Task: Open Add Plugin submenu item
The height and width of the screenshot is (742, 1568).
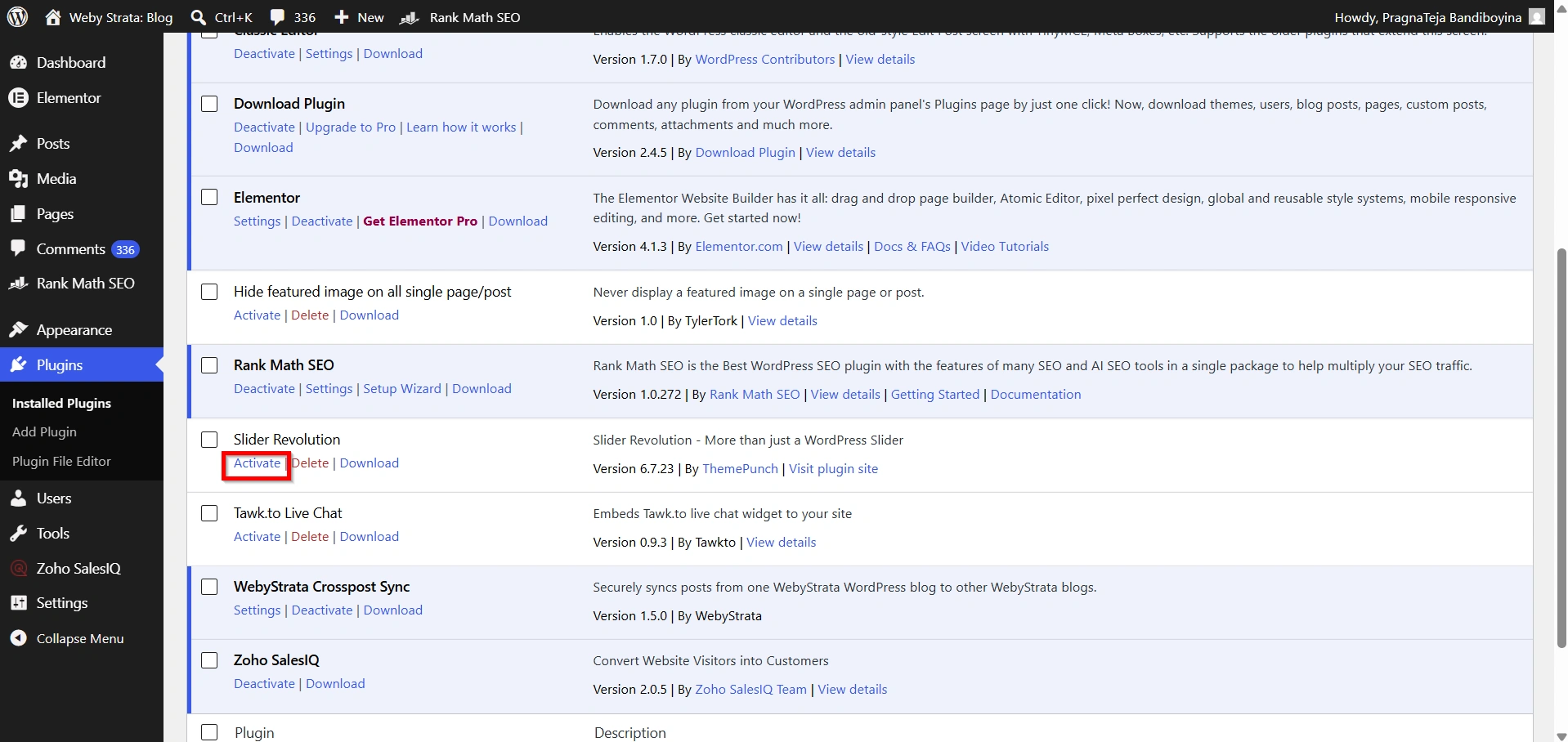Action: [44, 432]
